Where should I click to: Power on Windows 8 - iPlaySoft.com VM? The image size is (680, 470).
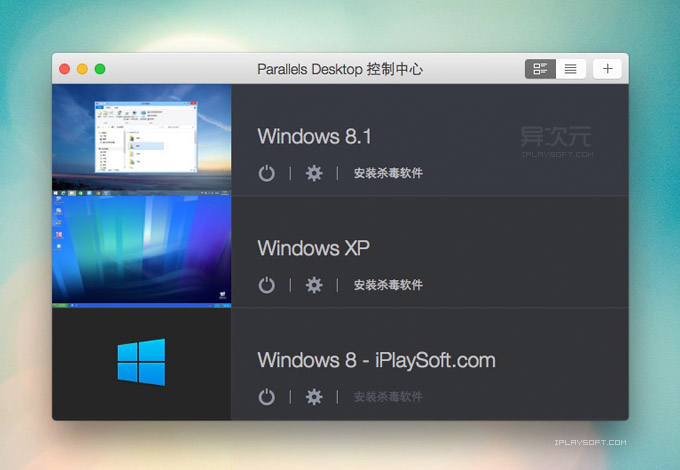click(267, 397)
